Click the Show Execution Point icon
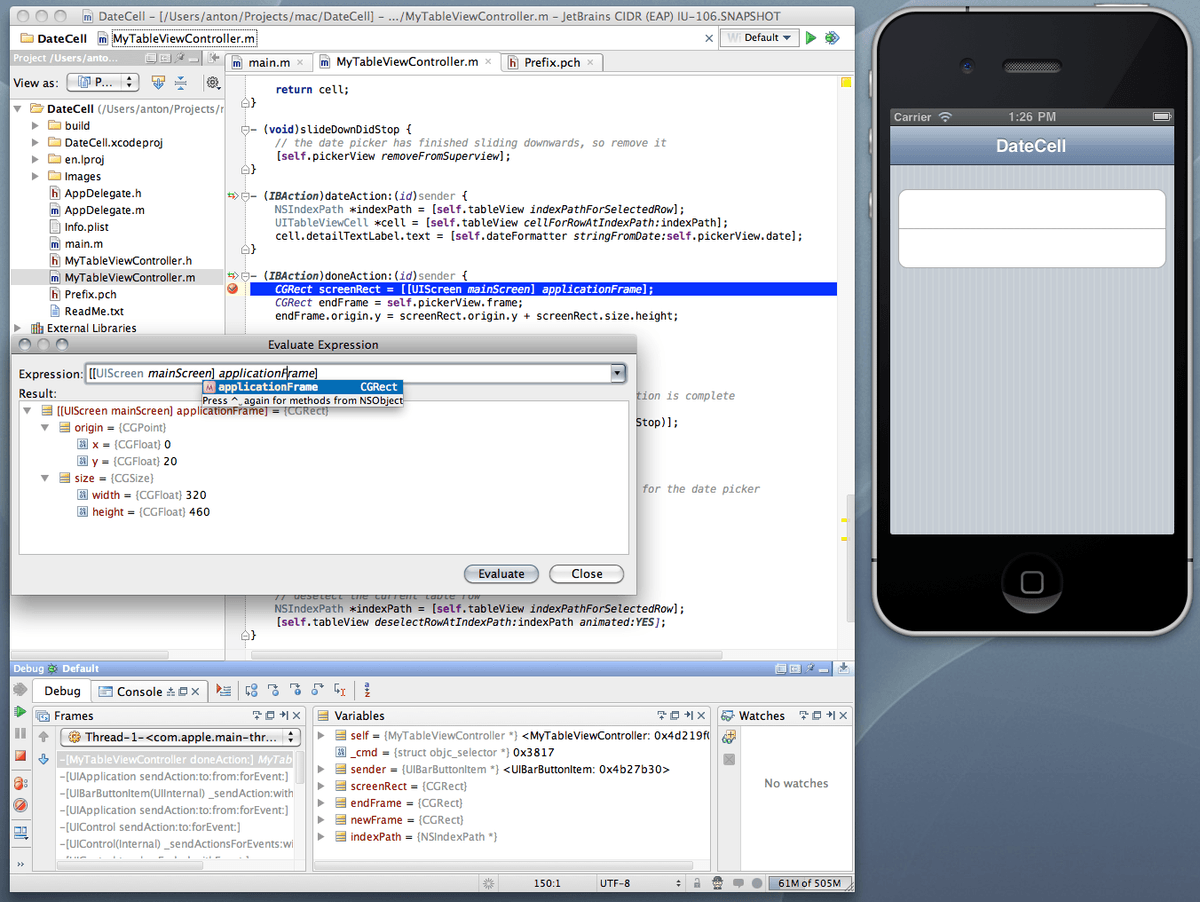 [223, 690]
